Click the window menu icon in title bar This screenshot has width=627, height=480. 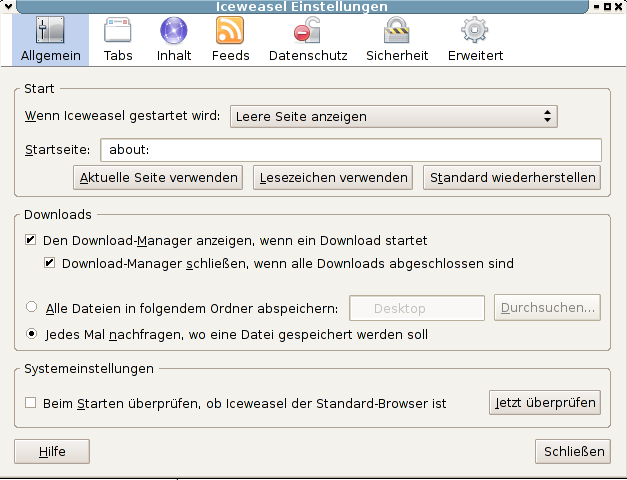8,7
